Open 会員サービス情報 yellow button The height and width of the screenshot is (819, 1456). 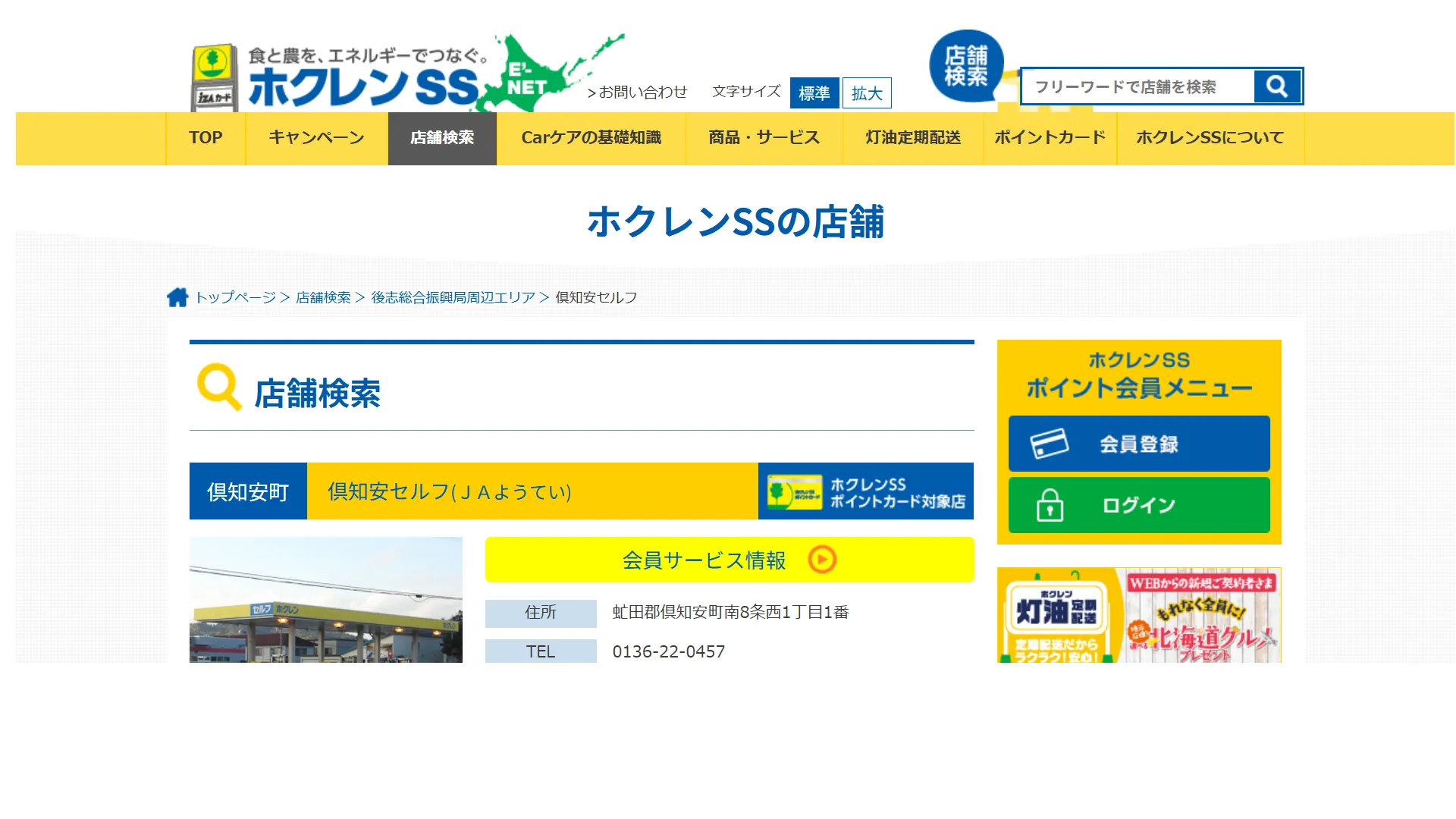[x=730, y=560]
